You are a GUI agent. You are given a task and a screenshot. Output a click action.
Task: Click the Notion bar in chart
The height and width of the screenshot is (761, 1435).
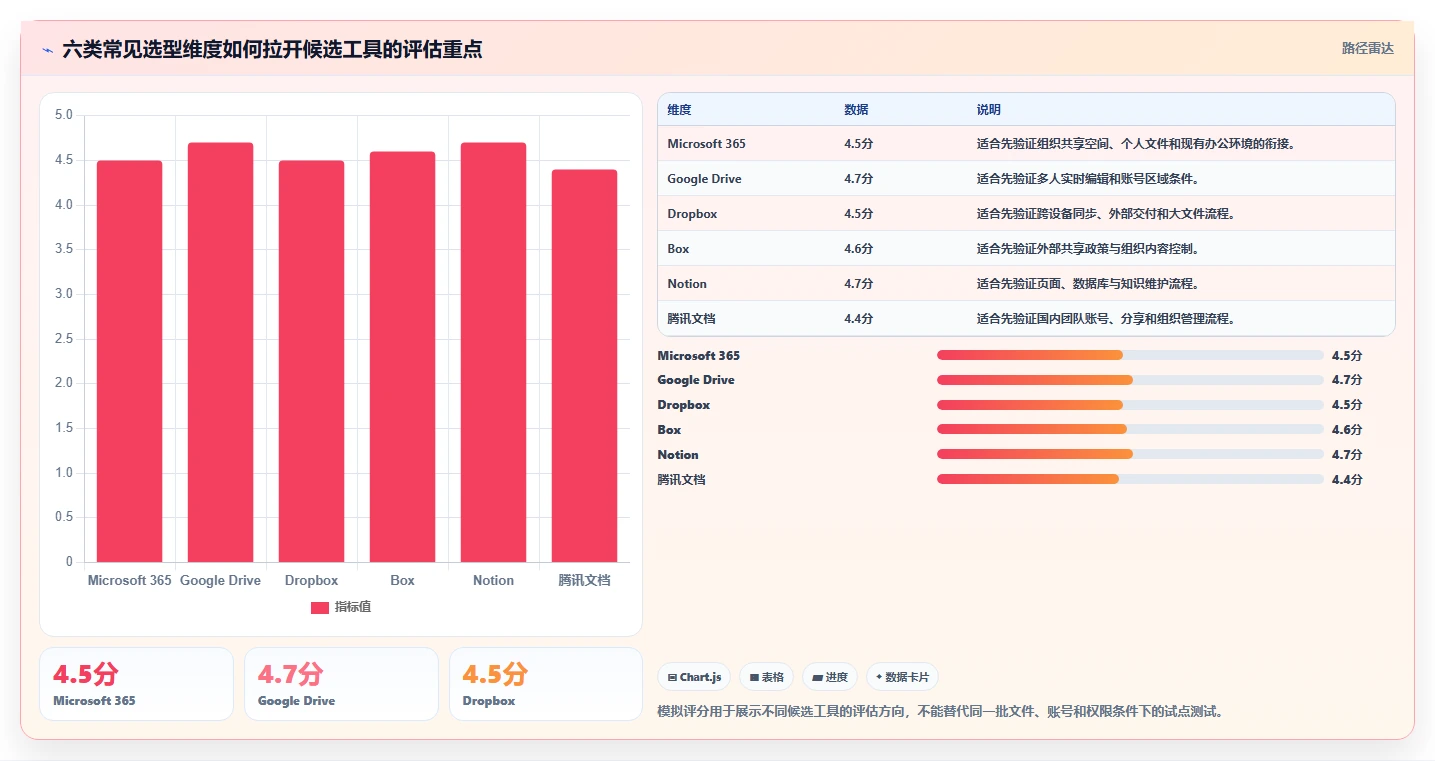pos(493,352)
